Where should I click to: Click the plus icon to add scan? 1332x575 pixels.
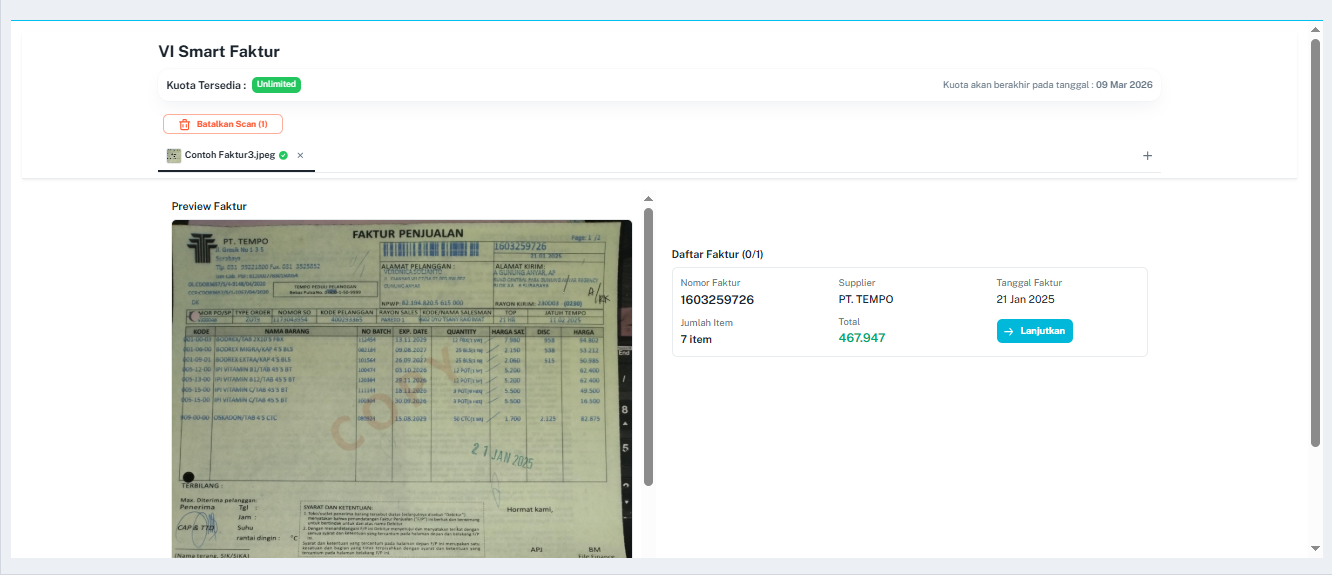[x=1147, y=156]
